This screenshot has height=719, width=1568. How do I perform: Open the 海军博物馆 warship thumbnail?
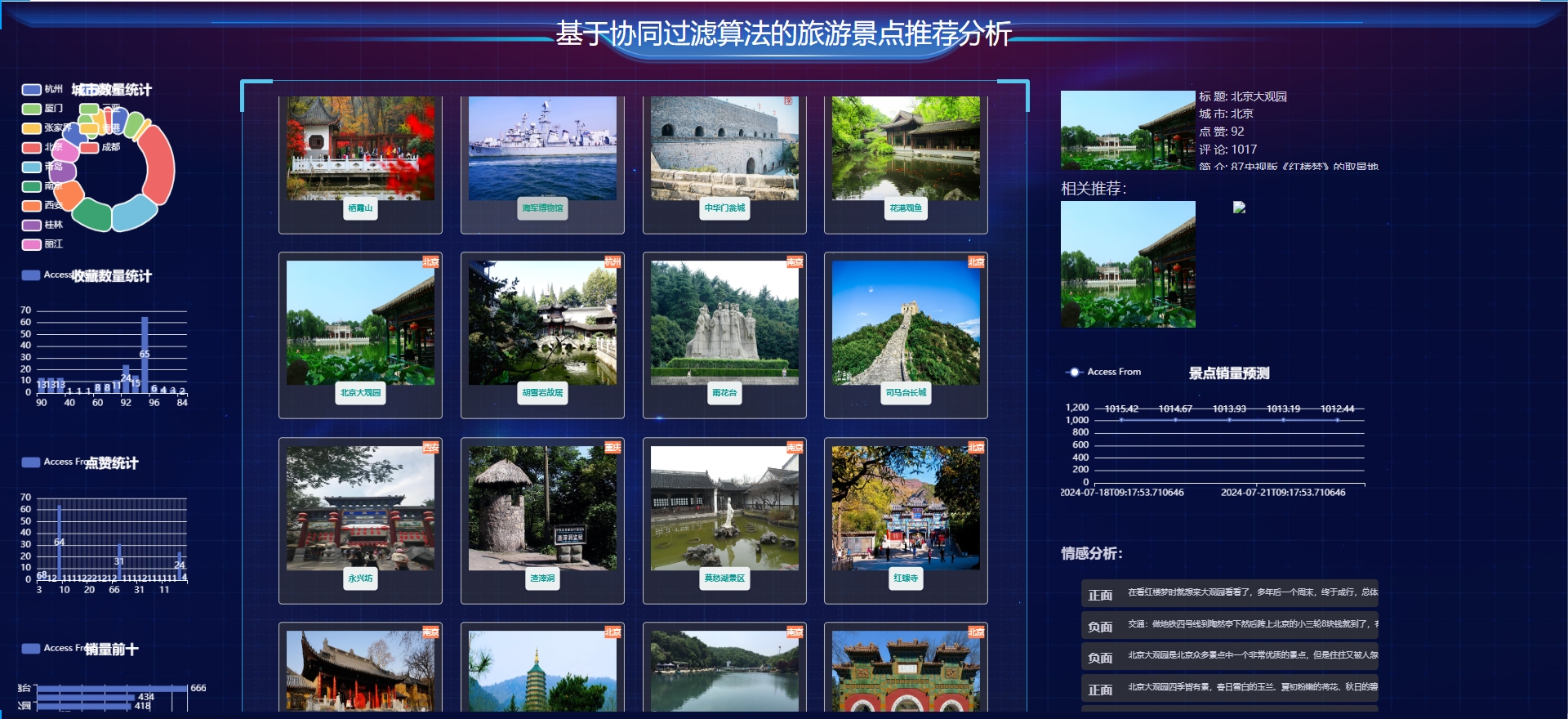click(542, 148)
